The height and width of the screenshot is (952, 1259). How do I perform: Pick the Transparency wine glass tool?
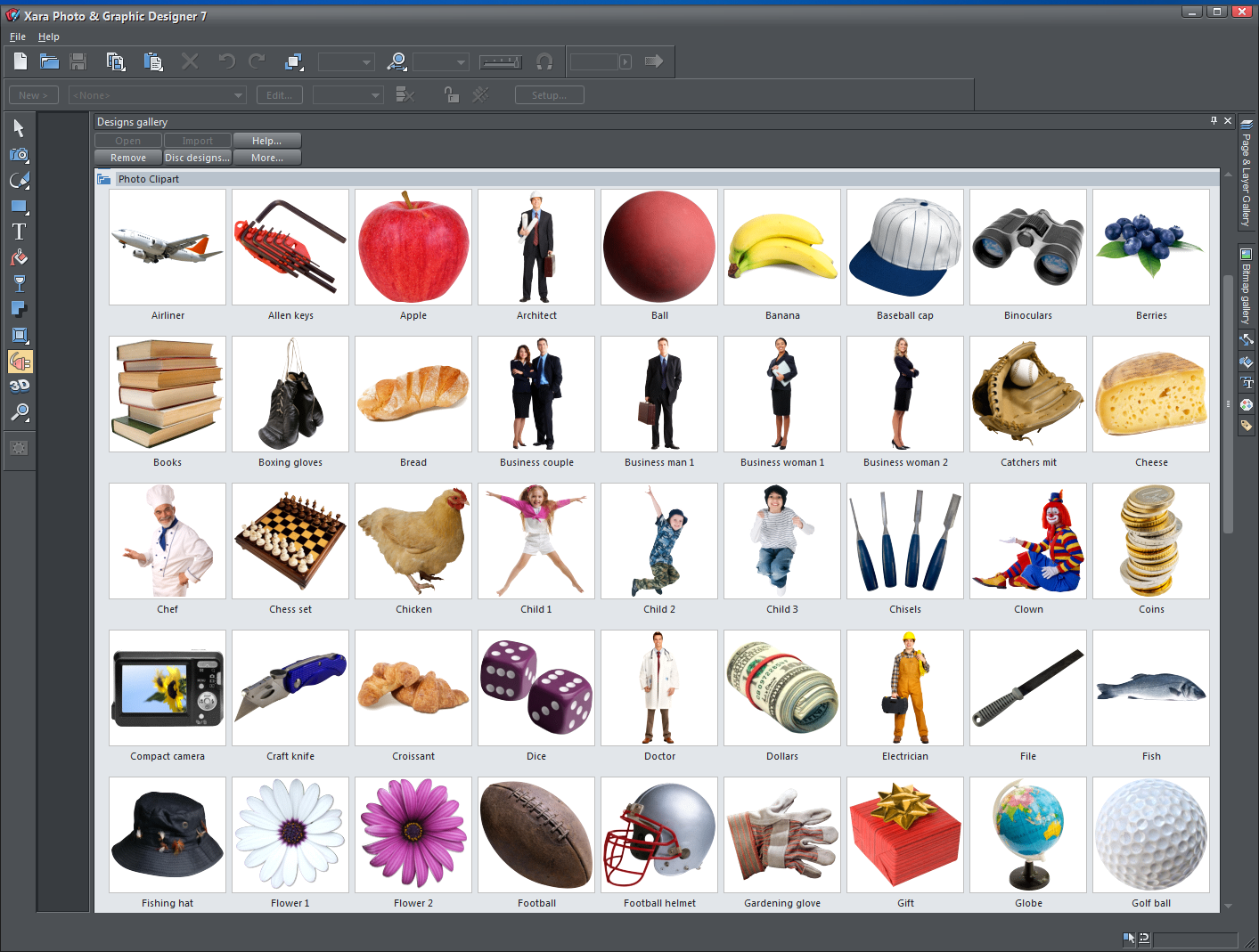pyautogui.click(x=19, y=284)
